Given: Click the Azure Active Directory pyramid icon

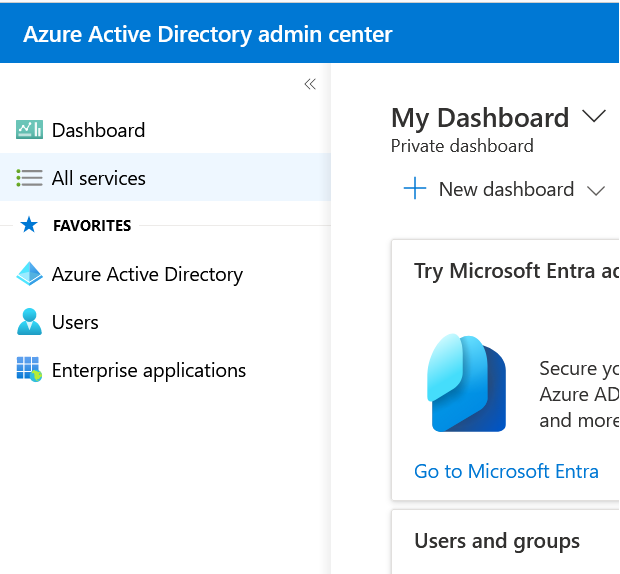Looking at the screenshot, I should [x=29, y=274].
